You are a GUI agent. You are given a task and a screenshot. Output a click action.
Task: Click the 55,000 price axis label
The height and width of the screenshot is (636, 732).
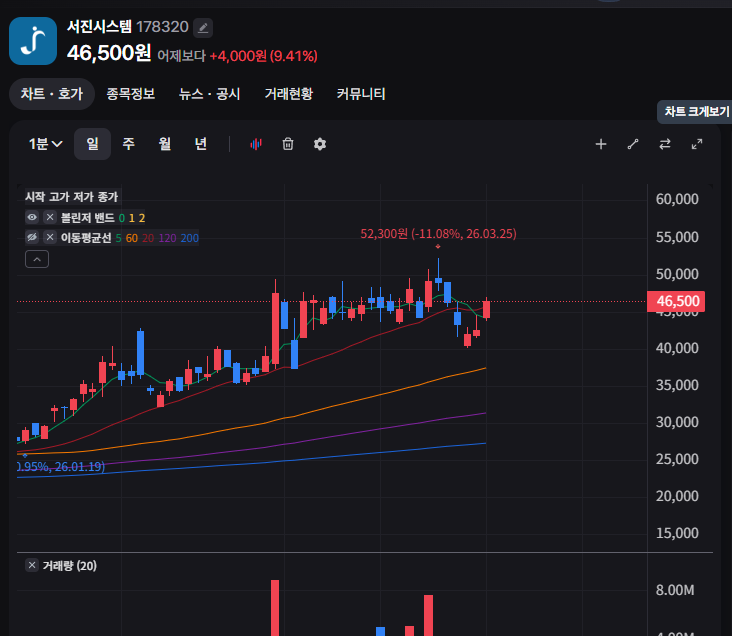(677, 237)
